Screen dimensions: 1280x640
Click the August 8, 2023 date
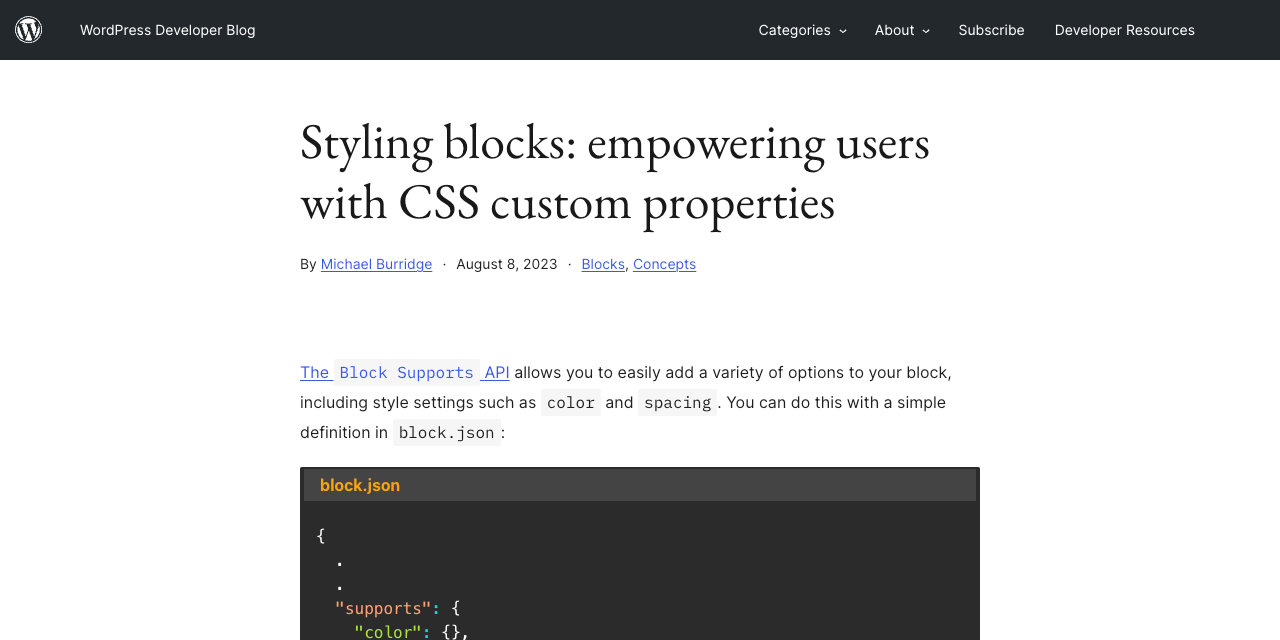click(x=507, y=264)
